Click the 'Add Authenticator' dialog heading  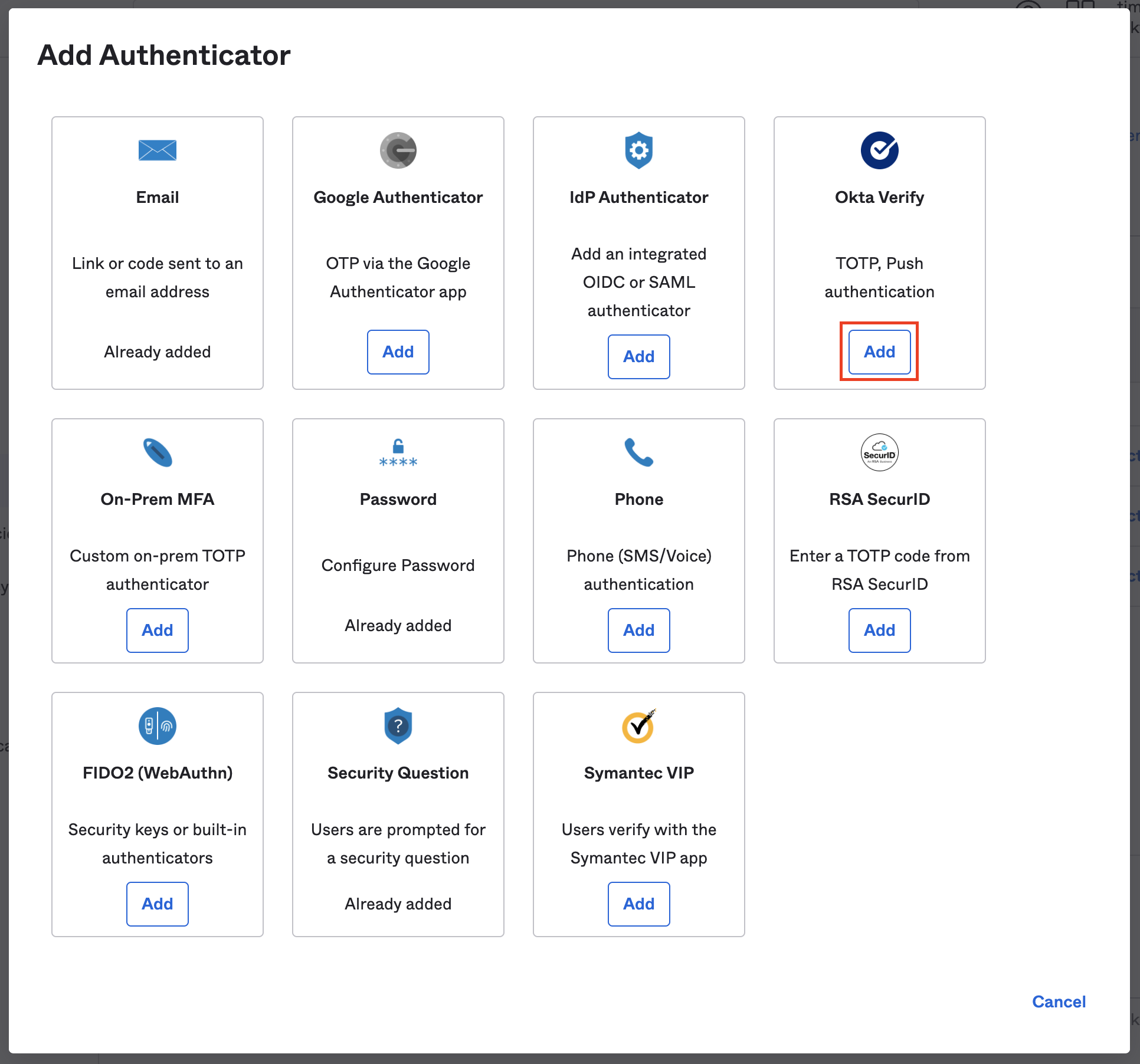click(x=164, y=55)
